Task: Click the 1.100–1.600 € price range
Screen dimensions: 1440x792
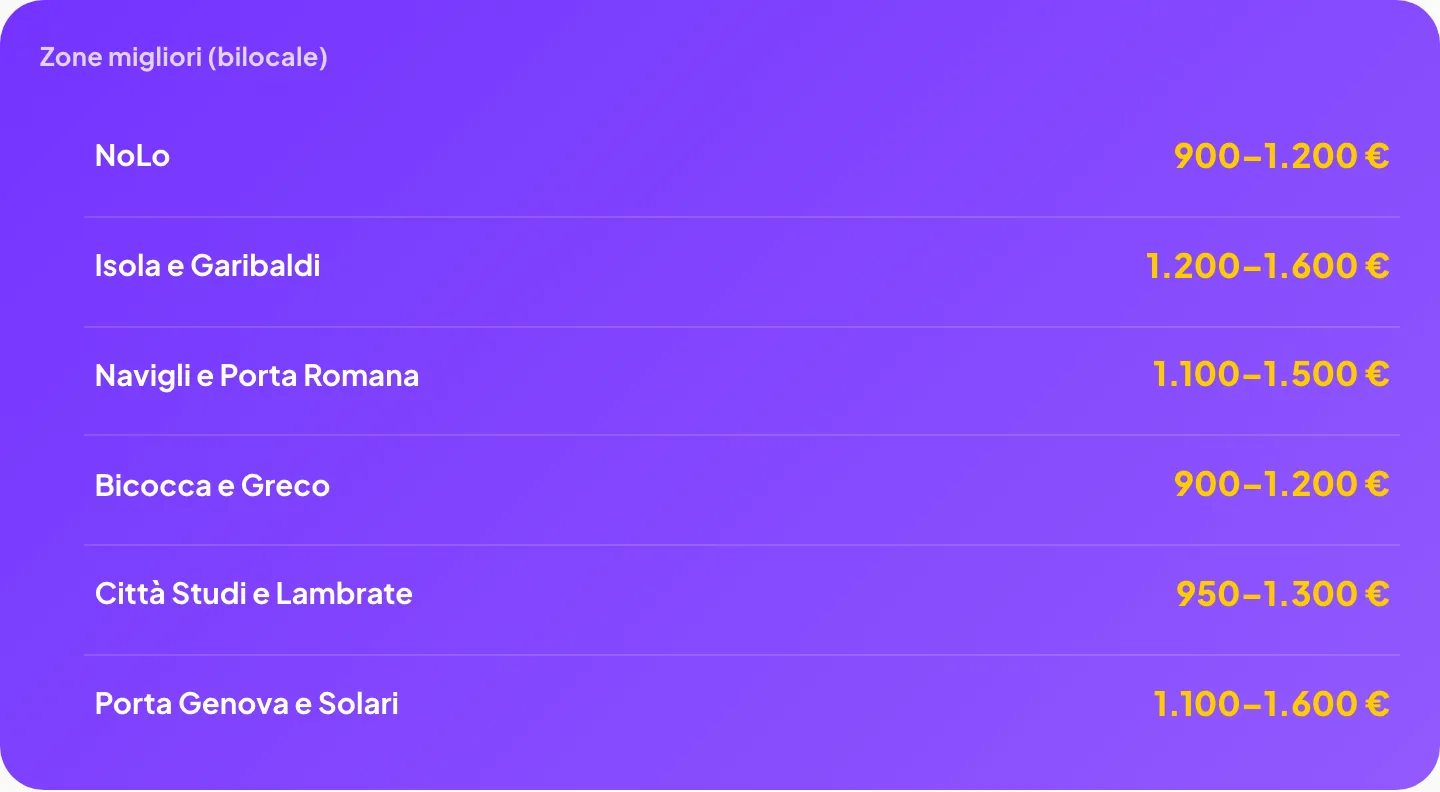Action: point(1271,703)
